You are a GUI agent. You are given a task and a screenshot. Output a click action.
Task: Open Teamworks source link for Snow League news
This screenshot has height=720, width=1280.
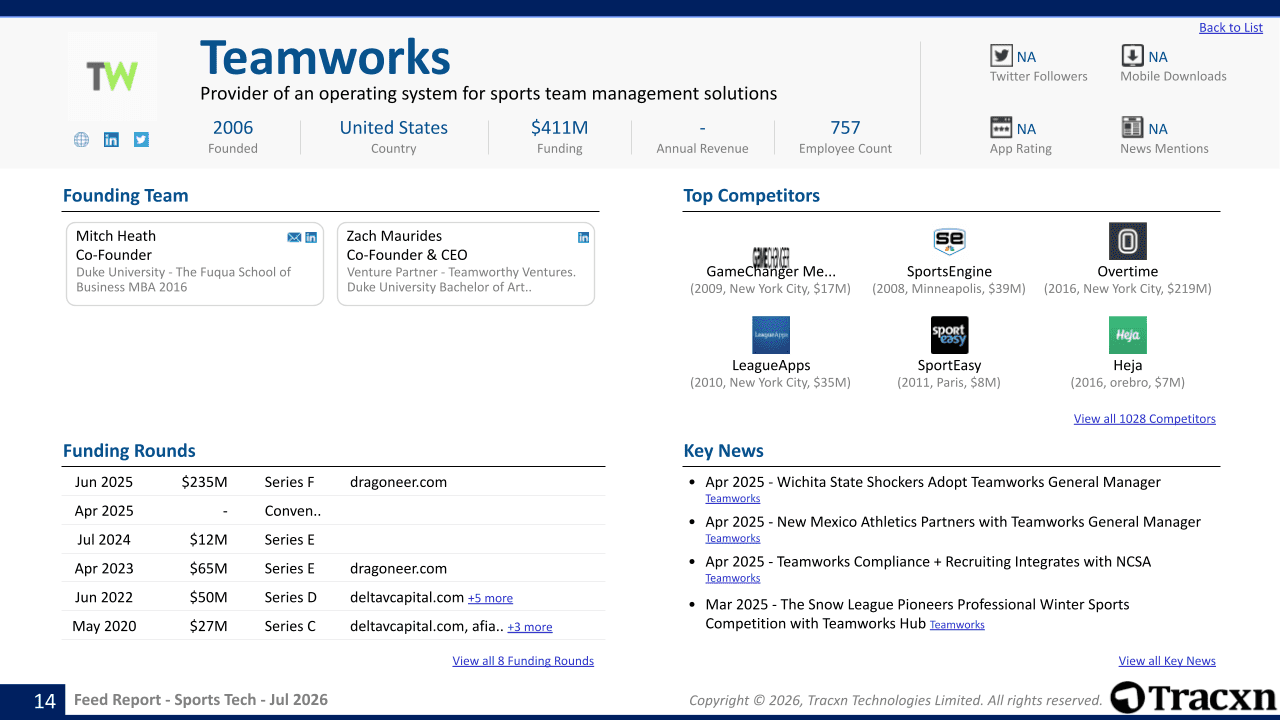coord(957,625)
